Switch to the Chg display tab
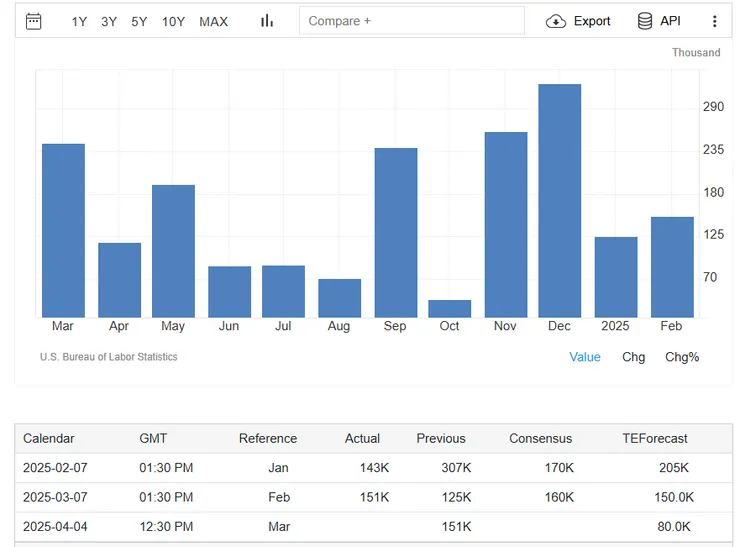The width and height of the screenshot is (740, 547). point(633,357)
